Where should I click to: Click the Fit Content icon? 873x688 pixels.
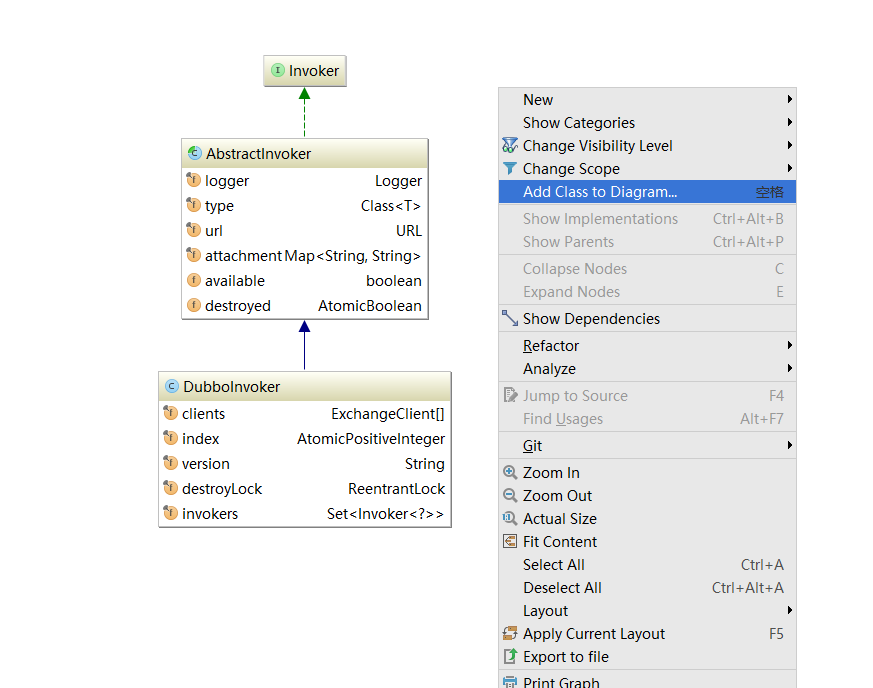tap(510, 541)
